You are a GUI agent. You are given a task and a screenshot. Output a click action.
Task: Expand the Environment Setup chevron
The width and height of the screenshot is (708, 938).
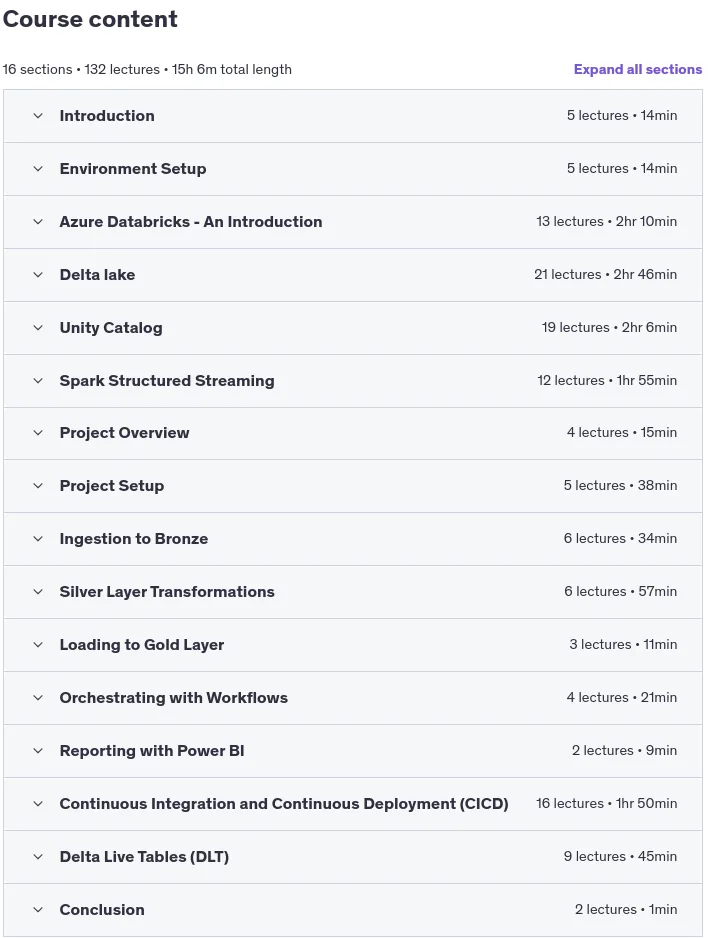tap(38, 169)
